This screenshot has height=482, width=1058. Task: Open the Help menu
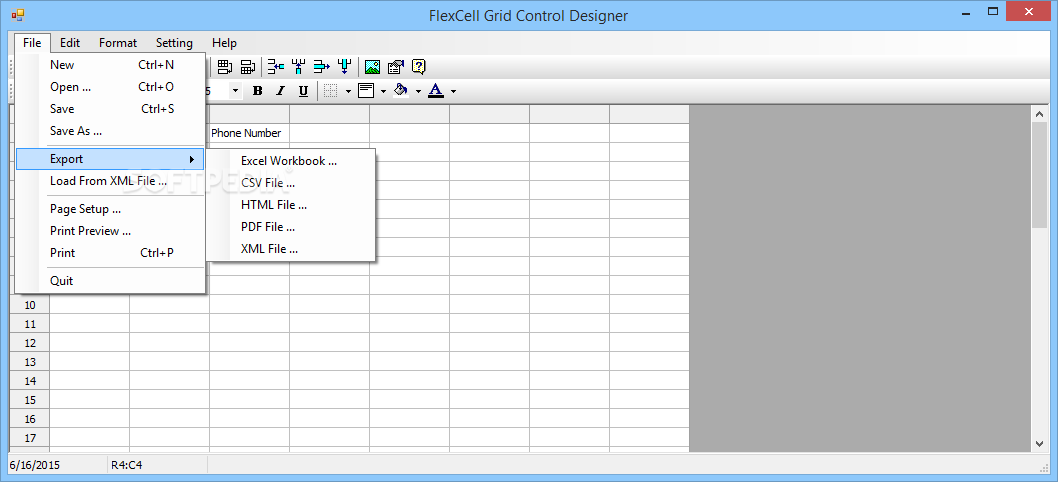click(224, 43)
